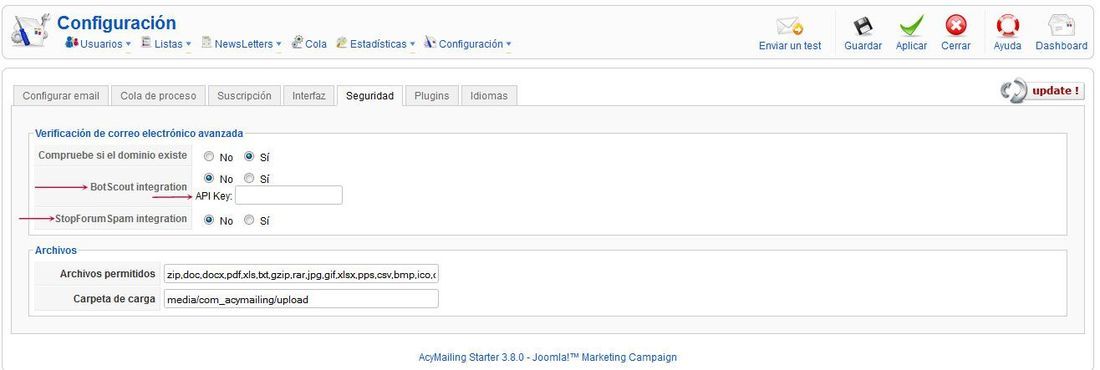Viewport: 1100px width, 370px height.
Task: Select No for StopForumSpam integration
Action: click(208, 220)
